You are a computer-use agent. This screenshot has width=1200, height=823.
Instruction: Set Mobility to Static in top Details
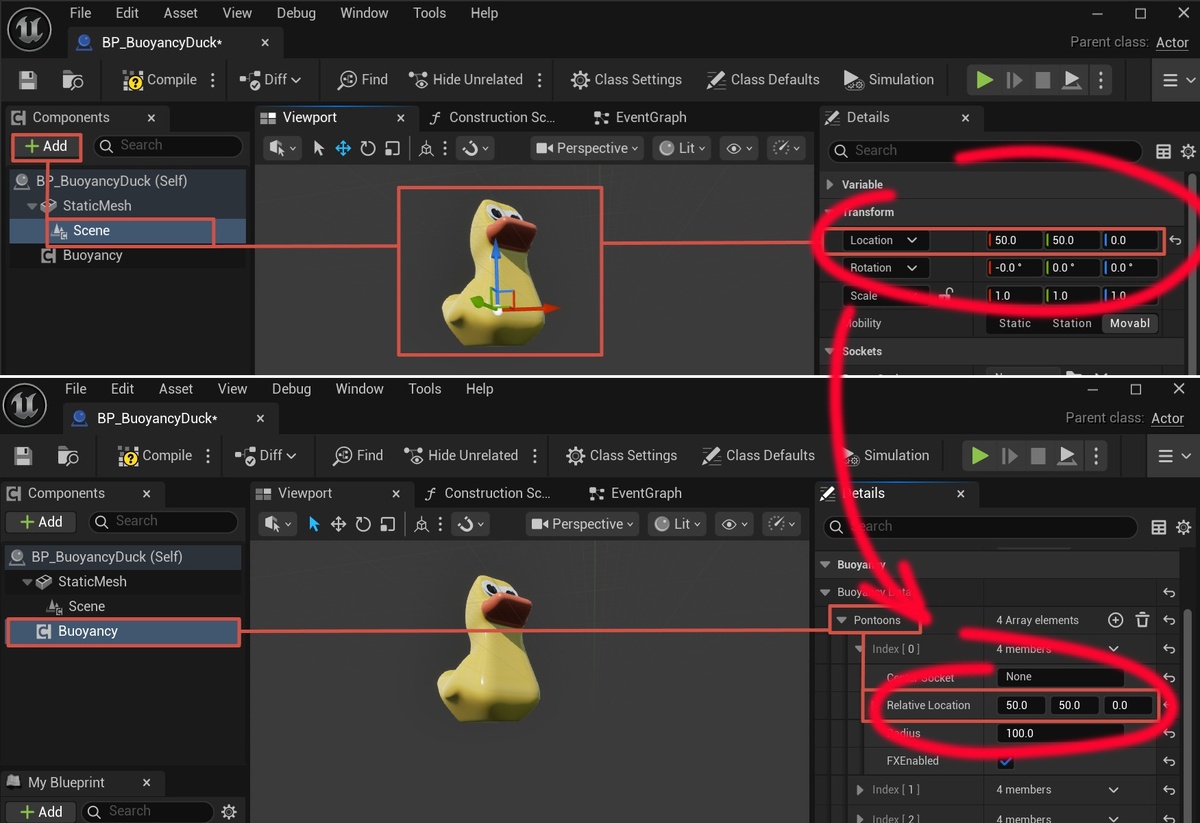[x=1014, y=323]
